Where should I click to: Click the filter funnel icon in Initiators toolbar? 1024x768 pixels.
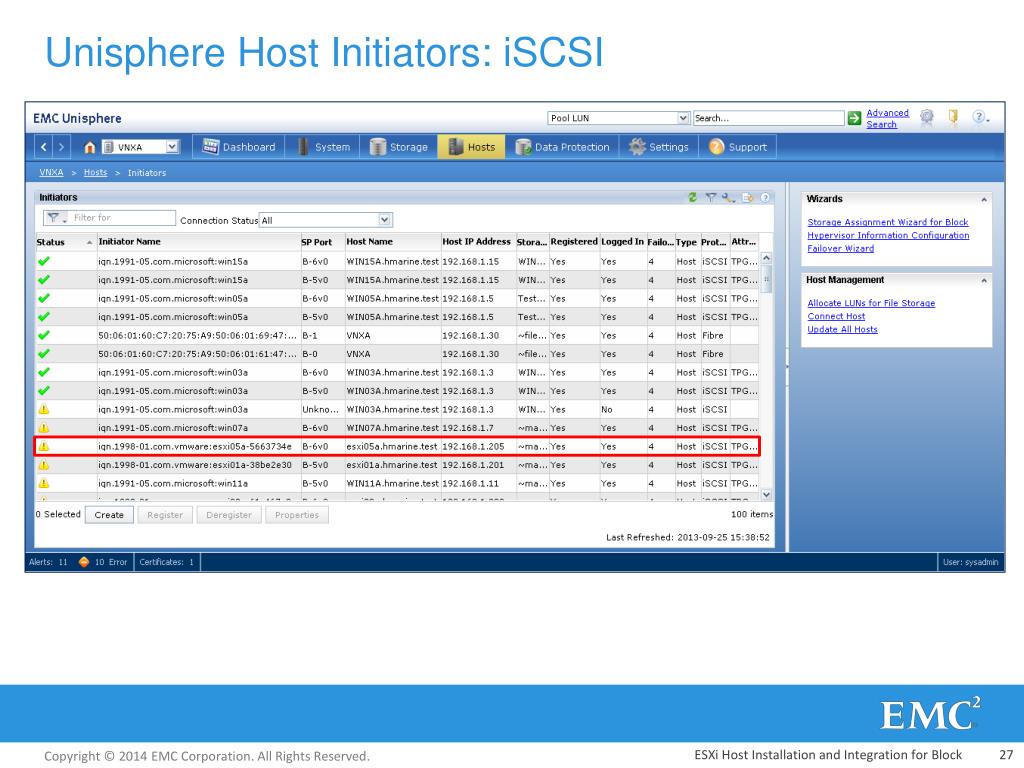(x=711, y=197)
